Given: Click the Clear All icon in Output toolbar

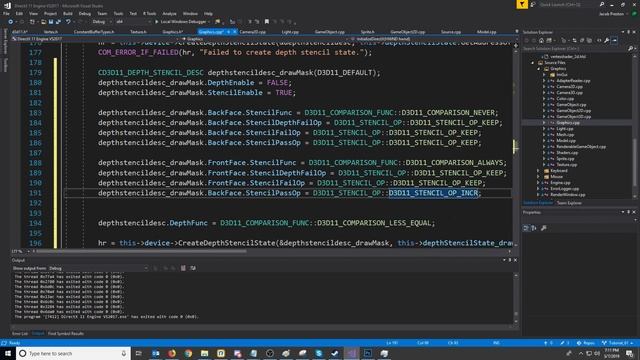Looking at the screenshot, I should (183, 268).
